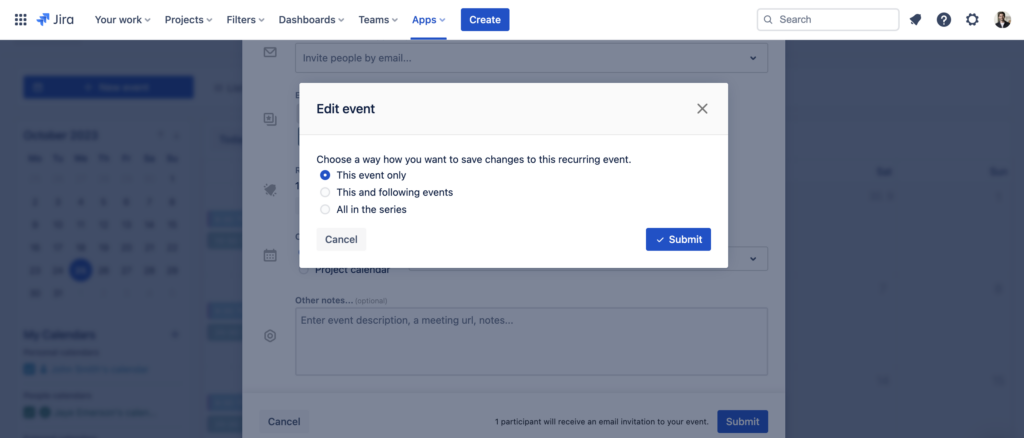Click the Jira logo
The width and height of the screenshot is (1024, 438).
pyautogui.click(x=57, y=19)
